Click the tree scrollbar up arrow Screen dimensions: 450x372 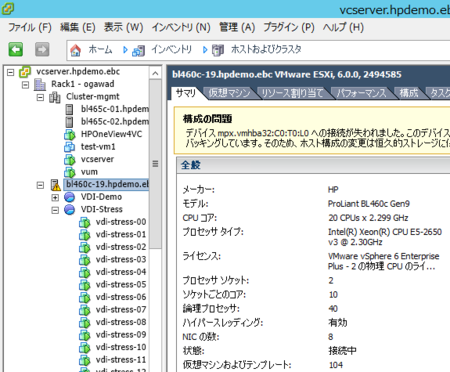coord(155,73)
